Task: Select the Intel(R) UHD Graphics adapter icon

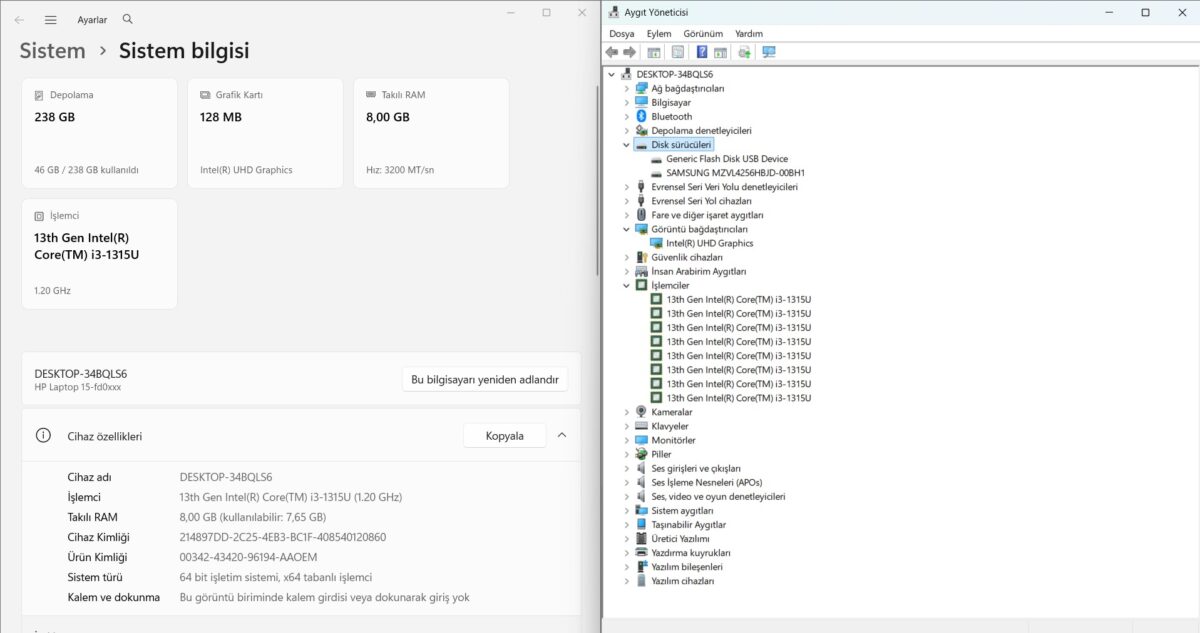Action: pyautogui.click(x=656, y=243)
